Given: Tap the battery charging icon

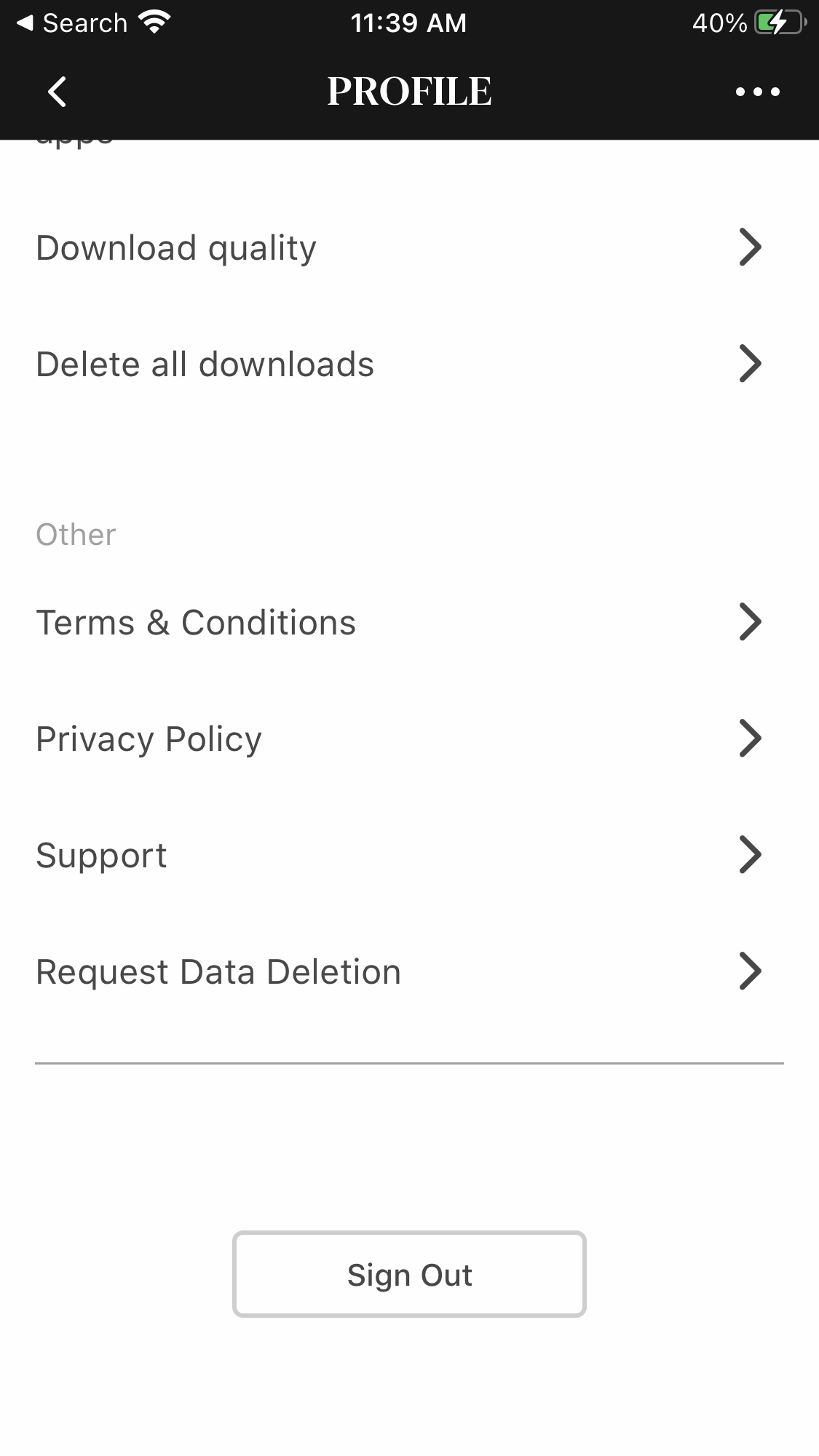Looking at the screenshot, I should tap(780, 23).
